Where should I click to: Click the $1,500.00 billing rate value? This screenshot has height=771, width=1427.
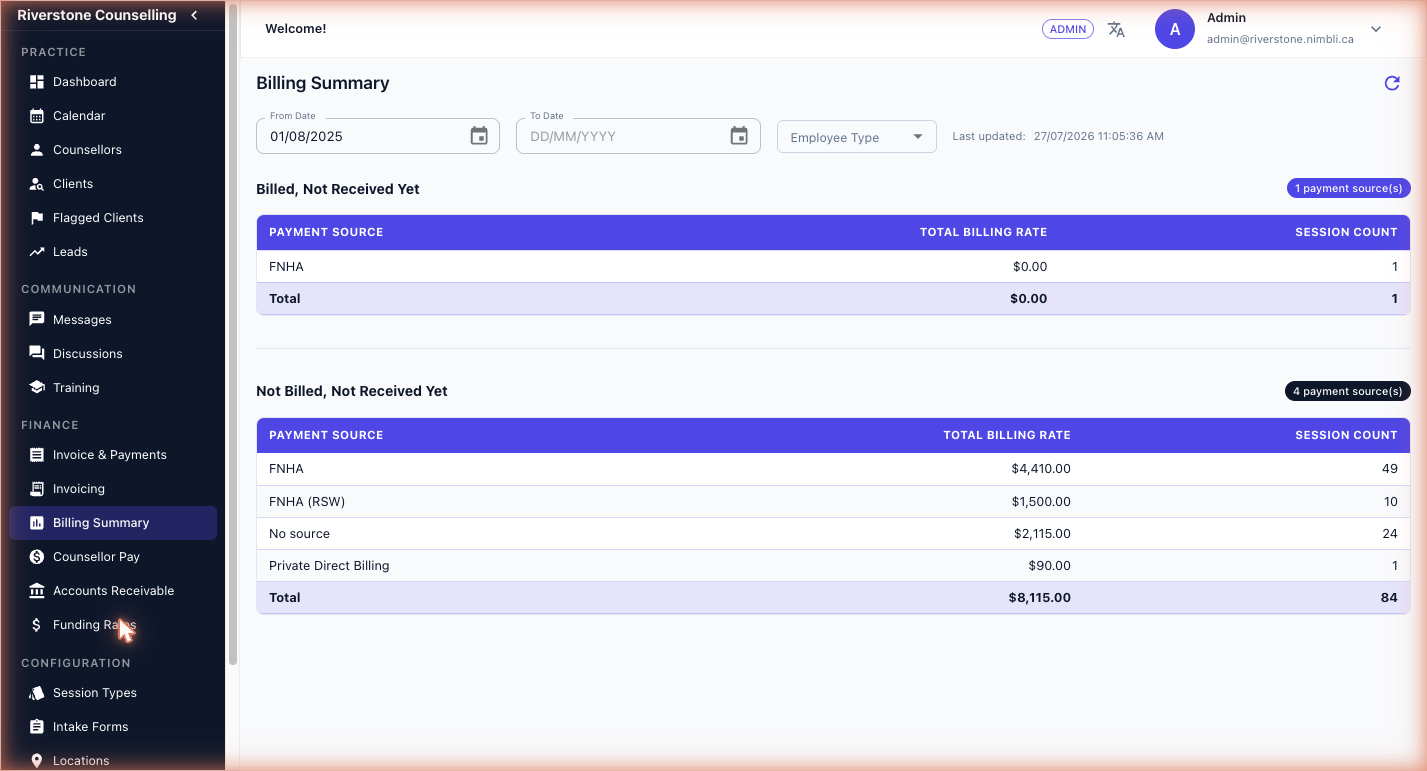click(1040, 501)
